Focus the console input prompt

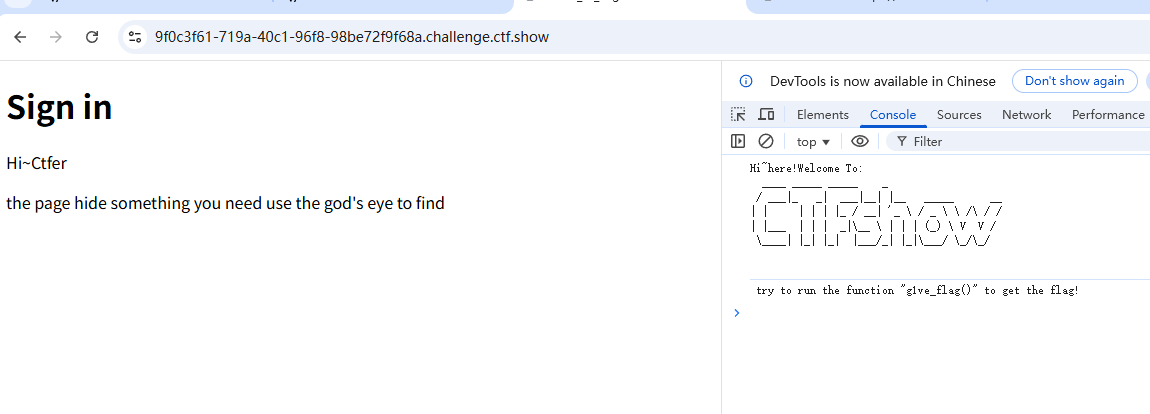pyautogui.click(x=946, y=313)
